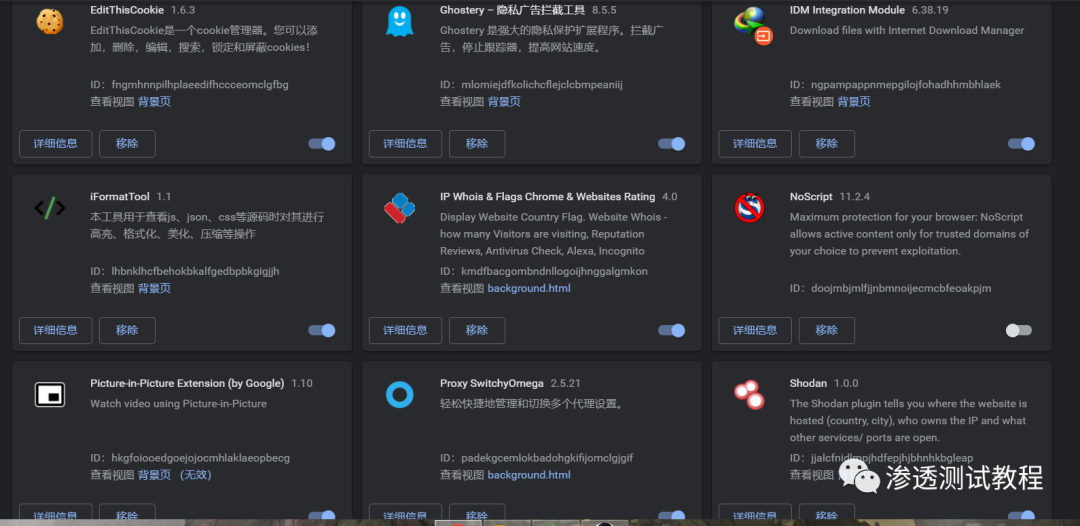Open details for EditThisCookie
The image size is (1080, 526).
[x=56, y=144]
